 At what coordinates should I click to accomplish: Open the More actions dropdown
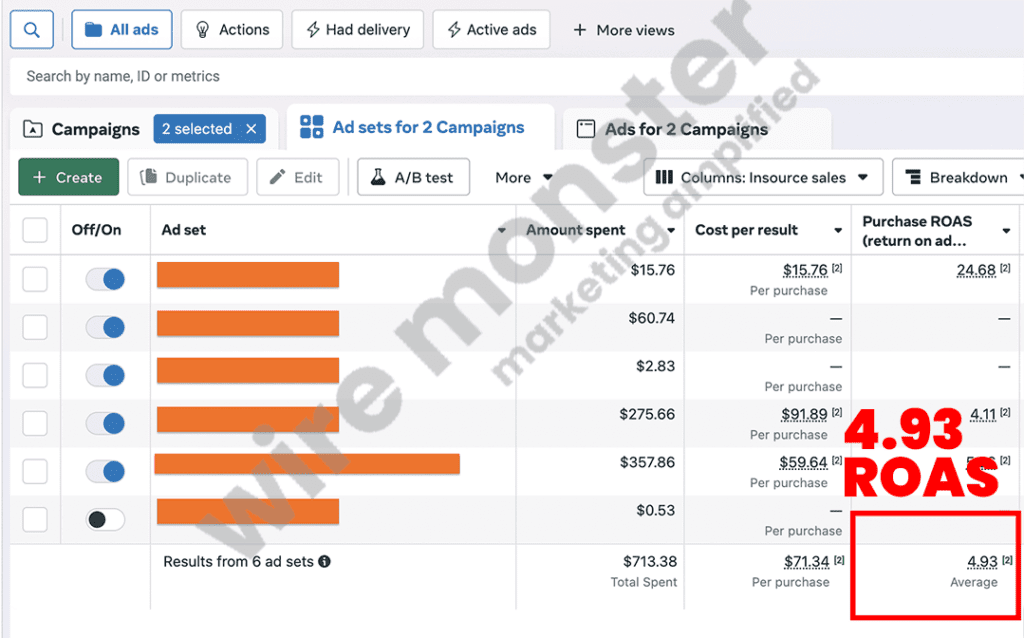click(x=522, y=178)
